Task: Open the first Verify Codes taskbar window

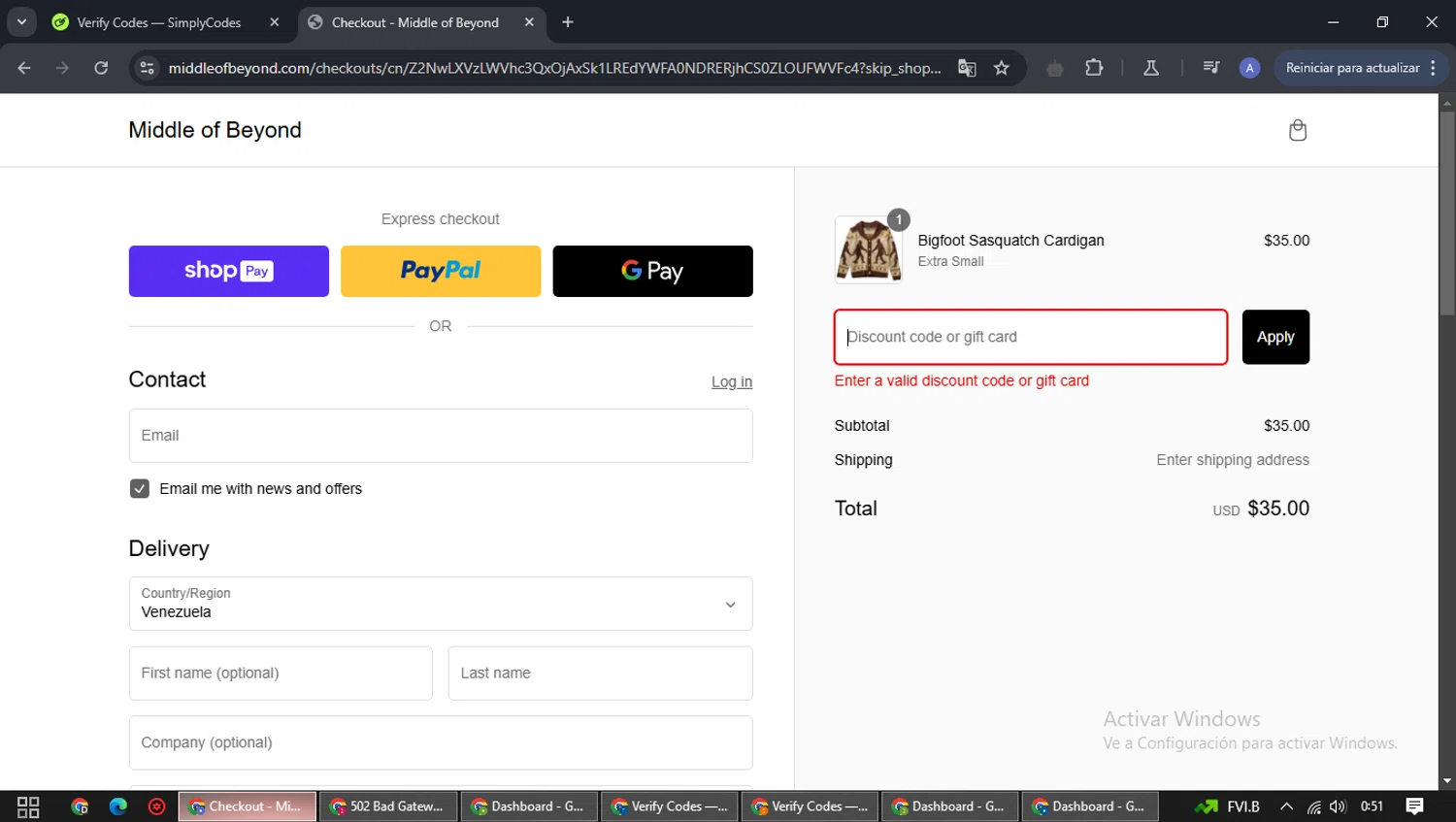Action: coord(670,806)
